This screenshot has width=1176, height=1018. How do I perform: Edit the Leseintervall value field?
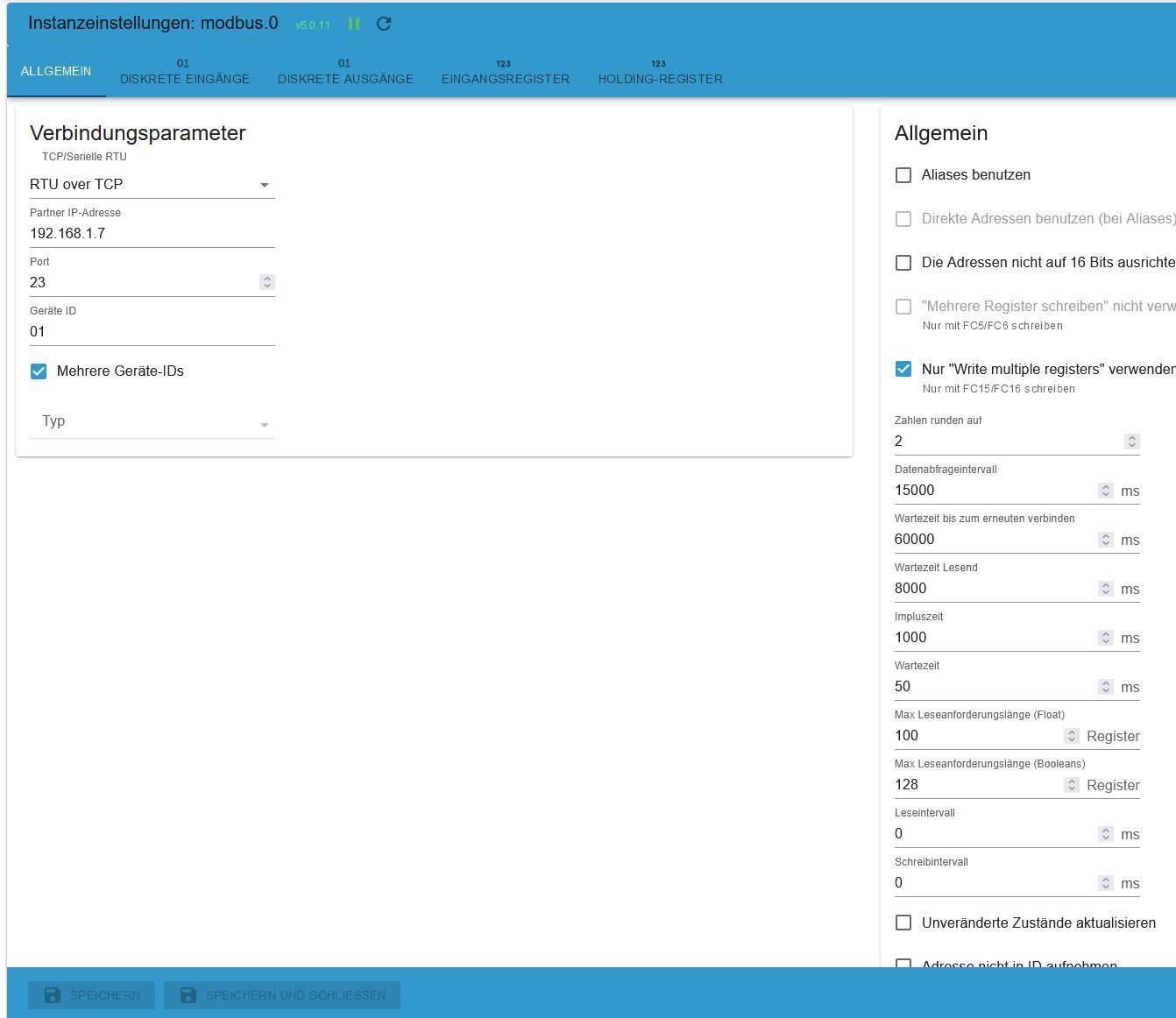995,834
